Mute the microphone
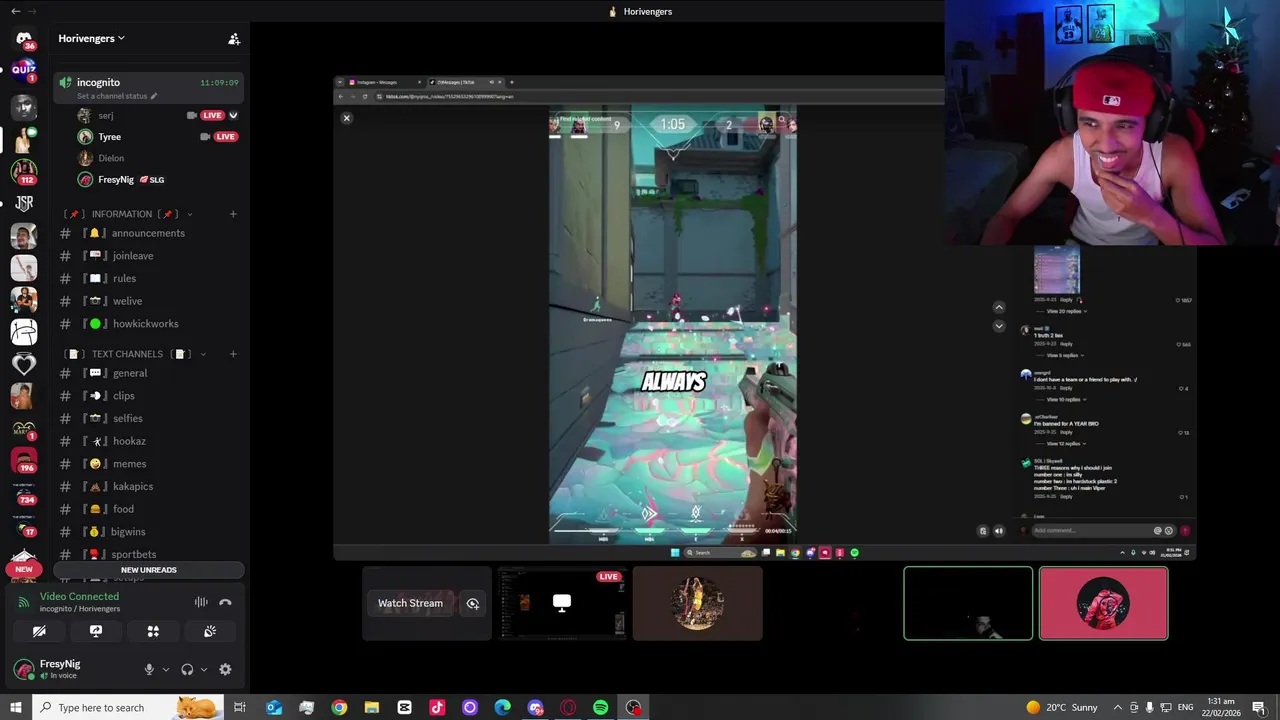Image resolution: width=1280 pixels, height=720 pixels. click(149, 669)
